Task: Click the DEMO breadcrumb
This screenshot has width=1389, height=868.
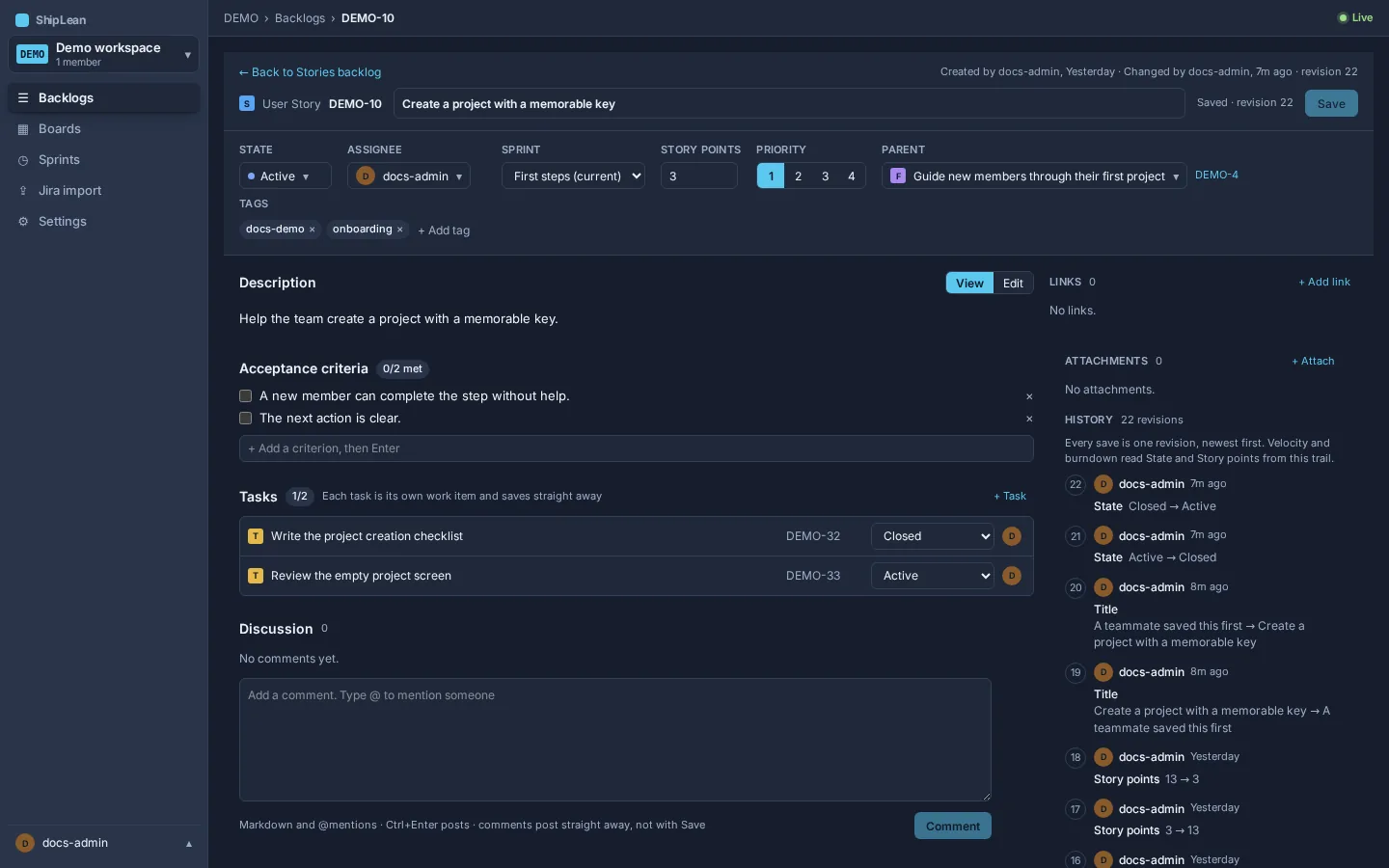Action: tap(241, 18)
